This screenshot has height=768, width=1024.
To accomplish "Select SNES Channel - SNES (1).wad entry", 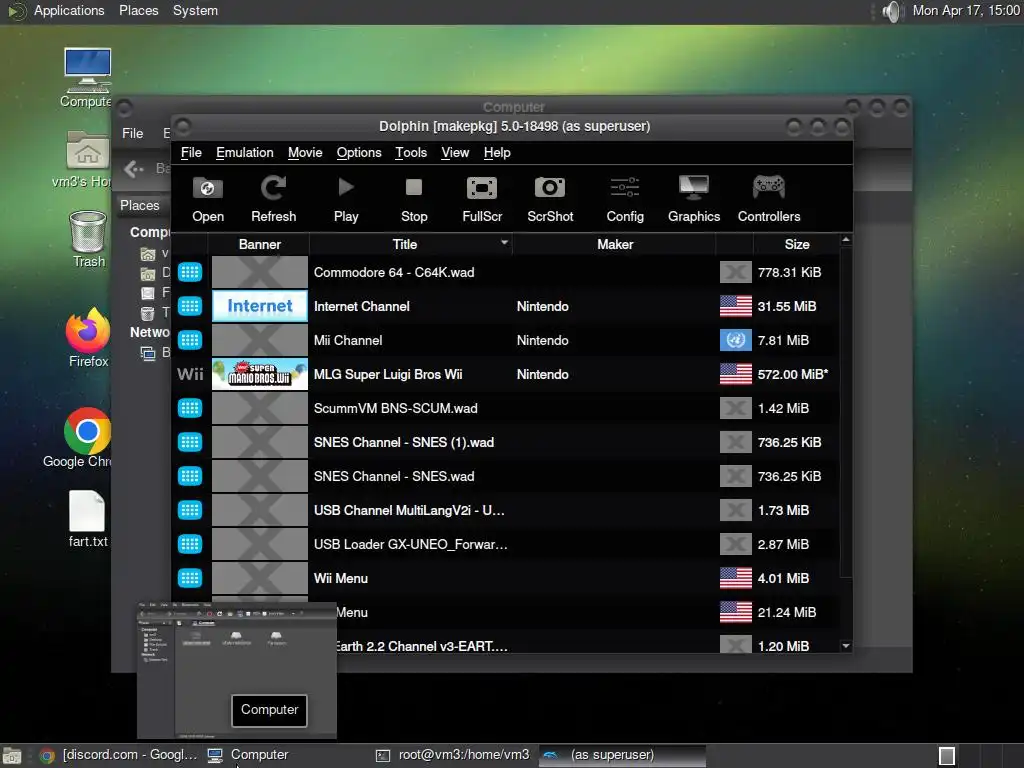I will [x=404, y=442].
